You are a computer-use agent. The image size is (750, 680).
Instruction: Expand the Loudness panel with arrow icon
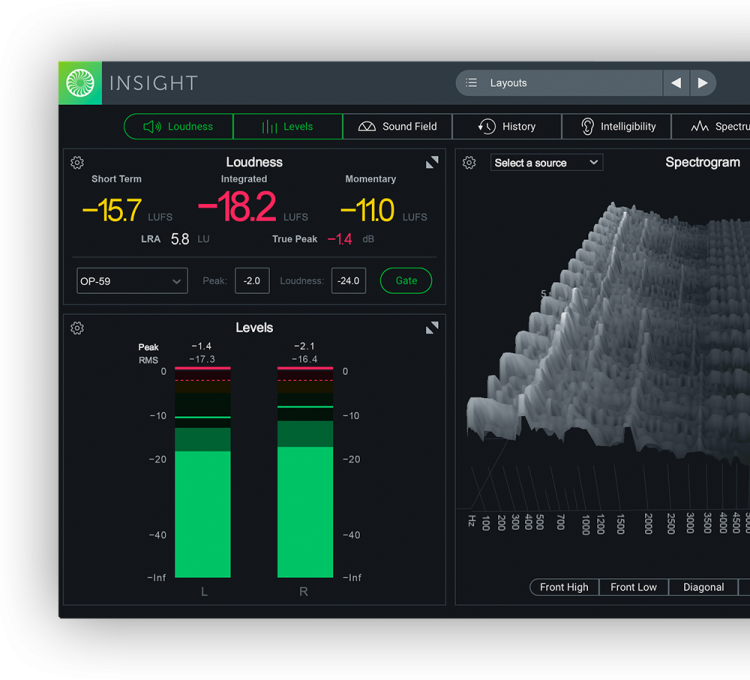coord(432,163)
